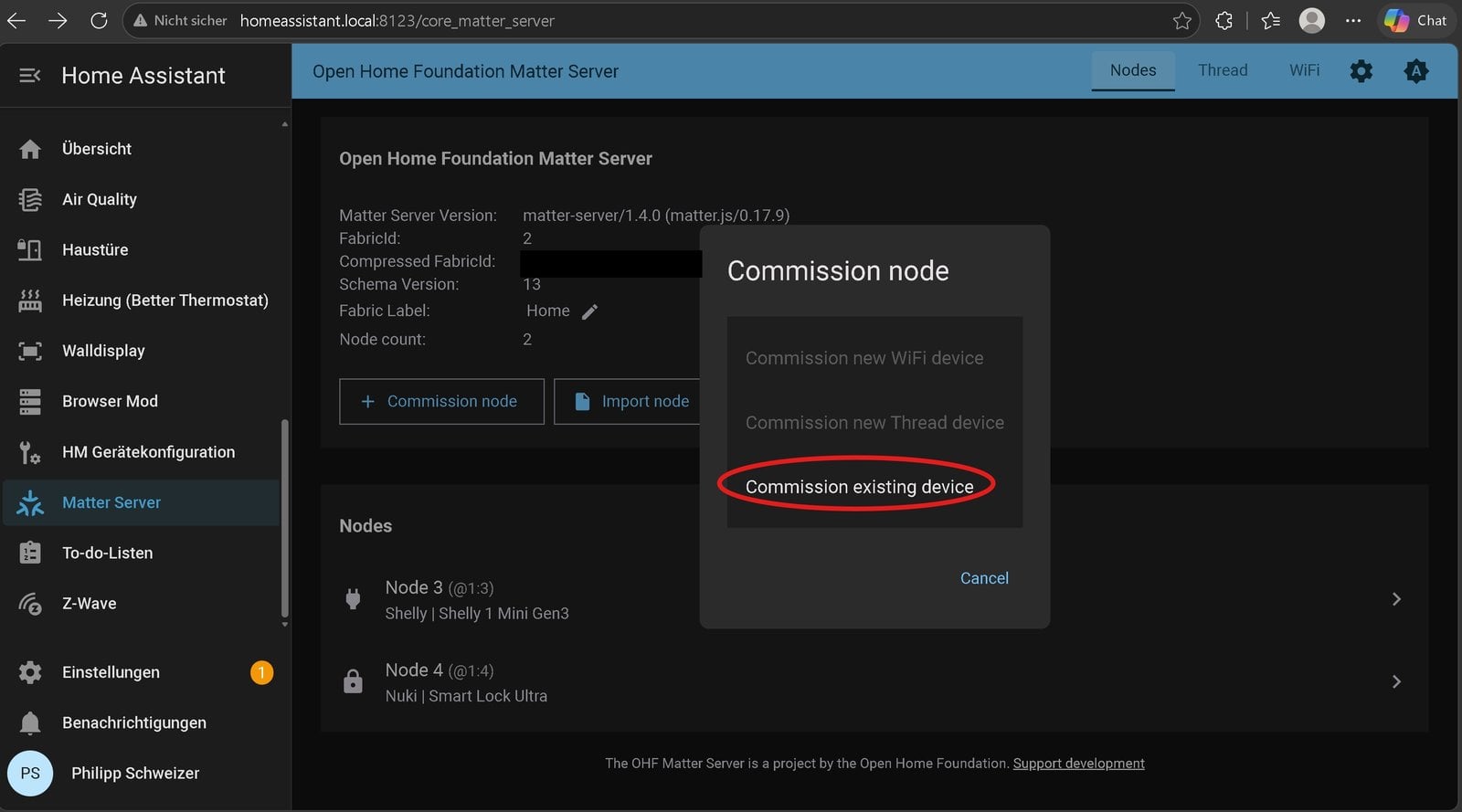Viewport: 1462px width, 812px height.
Task: Click the Shelly plug icon for Node 3
Action: click(353, 599)
